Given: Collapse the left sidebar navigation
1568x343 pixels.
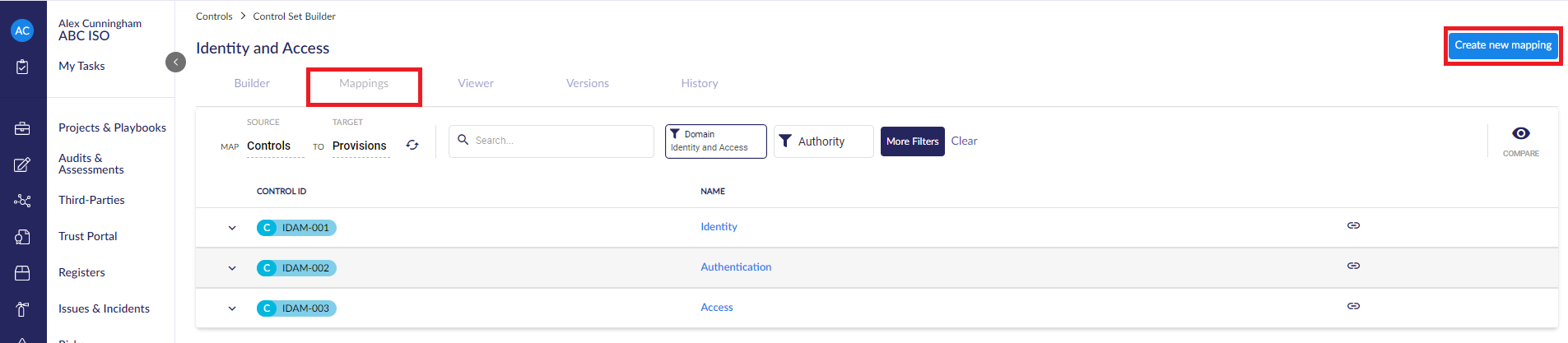Looking at the screenshot, I should 175,63.
